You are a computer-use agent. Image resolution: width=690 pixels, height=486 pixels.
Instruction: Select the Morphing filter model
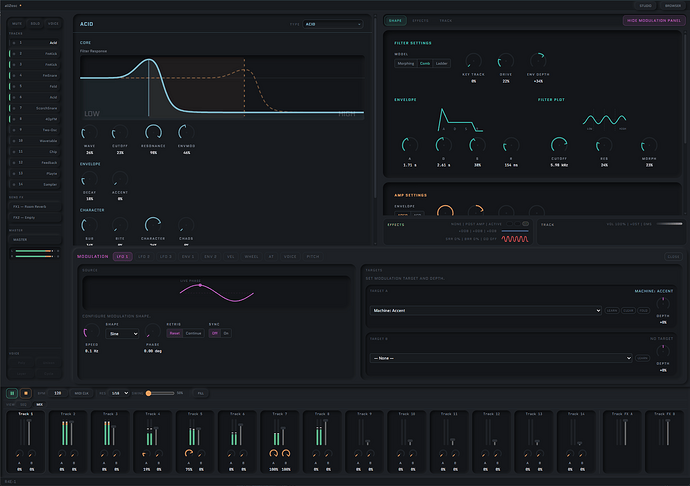[x=406, y=63]
